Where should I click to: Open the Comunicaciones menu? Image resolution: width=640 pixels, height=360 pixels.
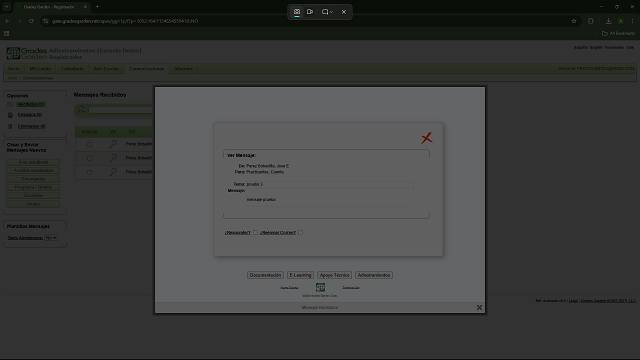click(147, 69)
